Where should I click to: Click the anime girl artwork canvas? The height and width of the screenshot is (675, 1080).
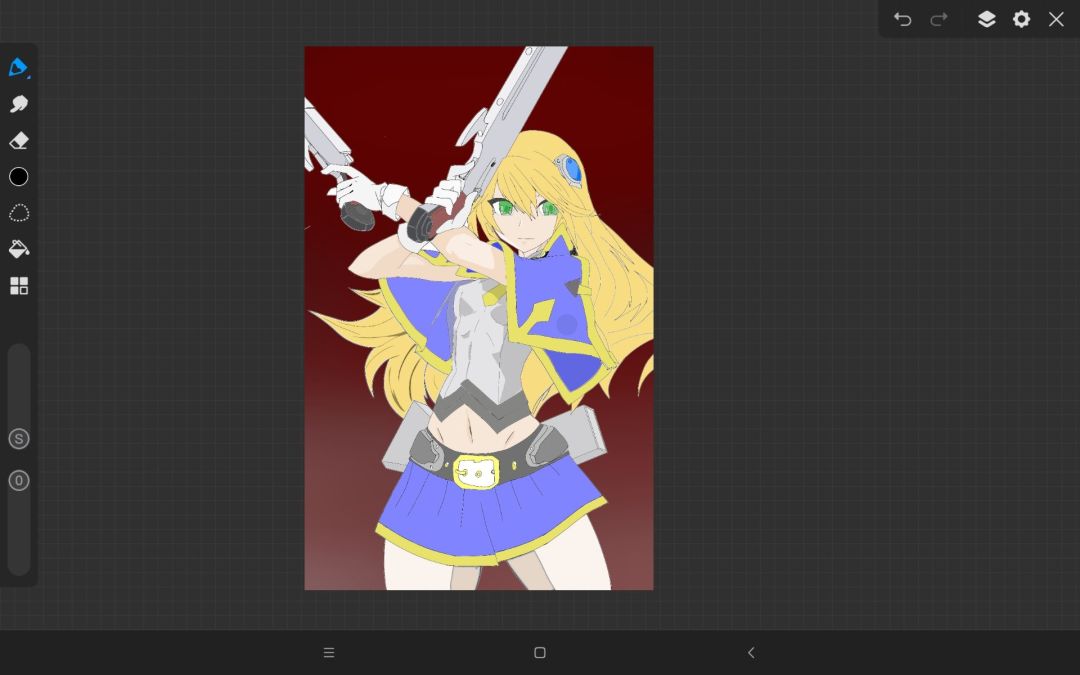[x=479, y=318]
